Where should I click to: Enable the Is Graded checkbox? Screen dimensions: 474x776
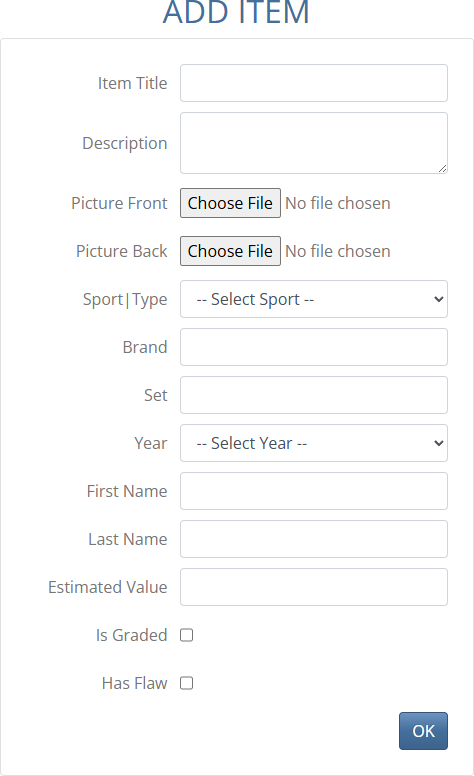click(x=187, y=635)
